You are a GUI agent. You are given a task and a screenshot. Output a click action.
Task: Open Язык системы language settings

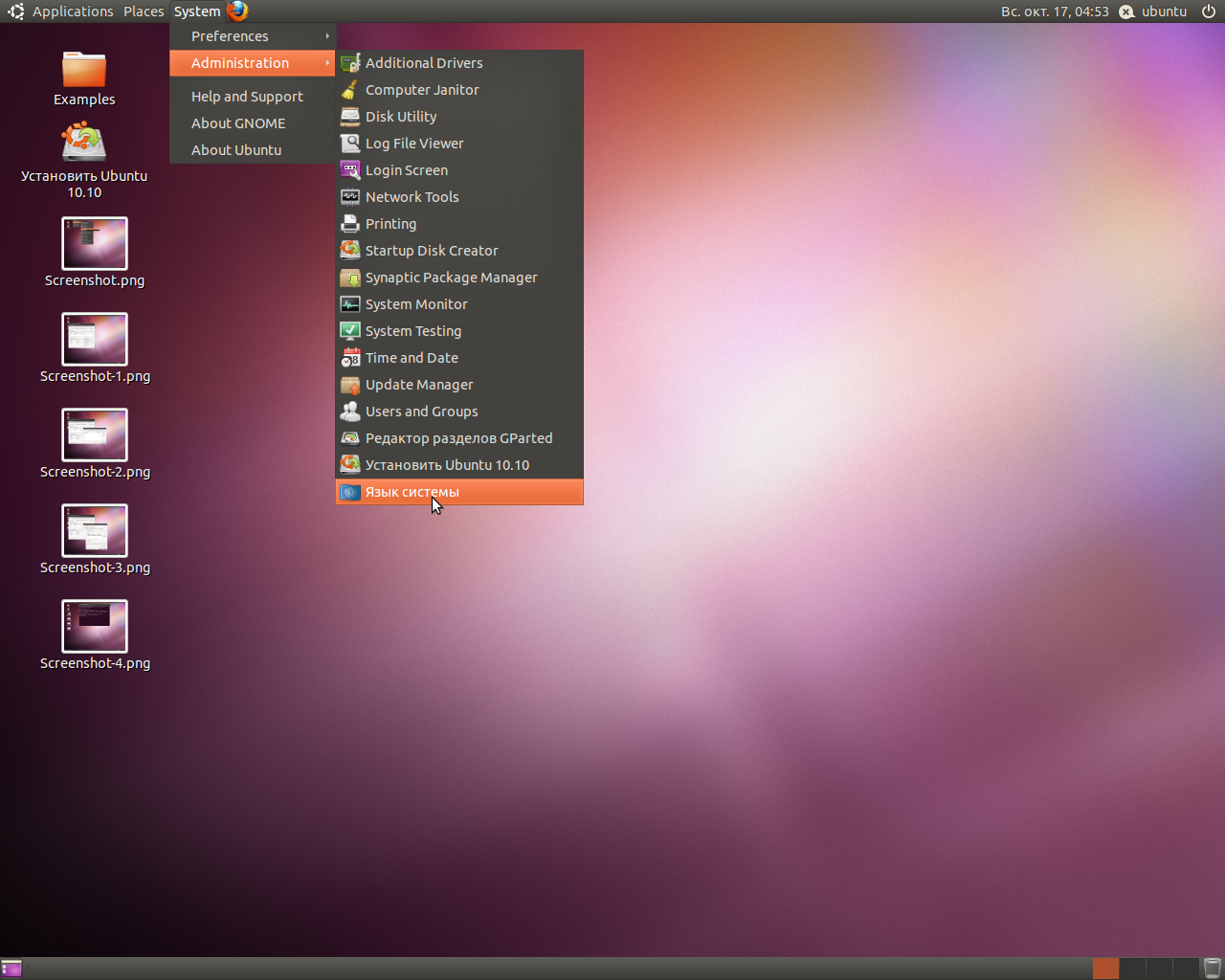(x=459, y=492)
